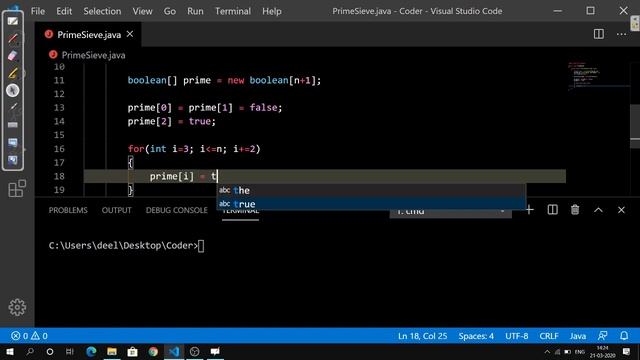Open editor More Actions ellipsis

click(x=621, y=34)
